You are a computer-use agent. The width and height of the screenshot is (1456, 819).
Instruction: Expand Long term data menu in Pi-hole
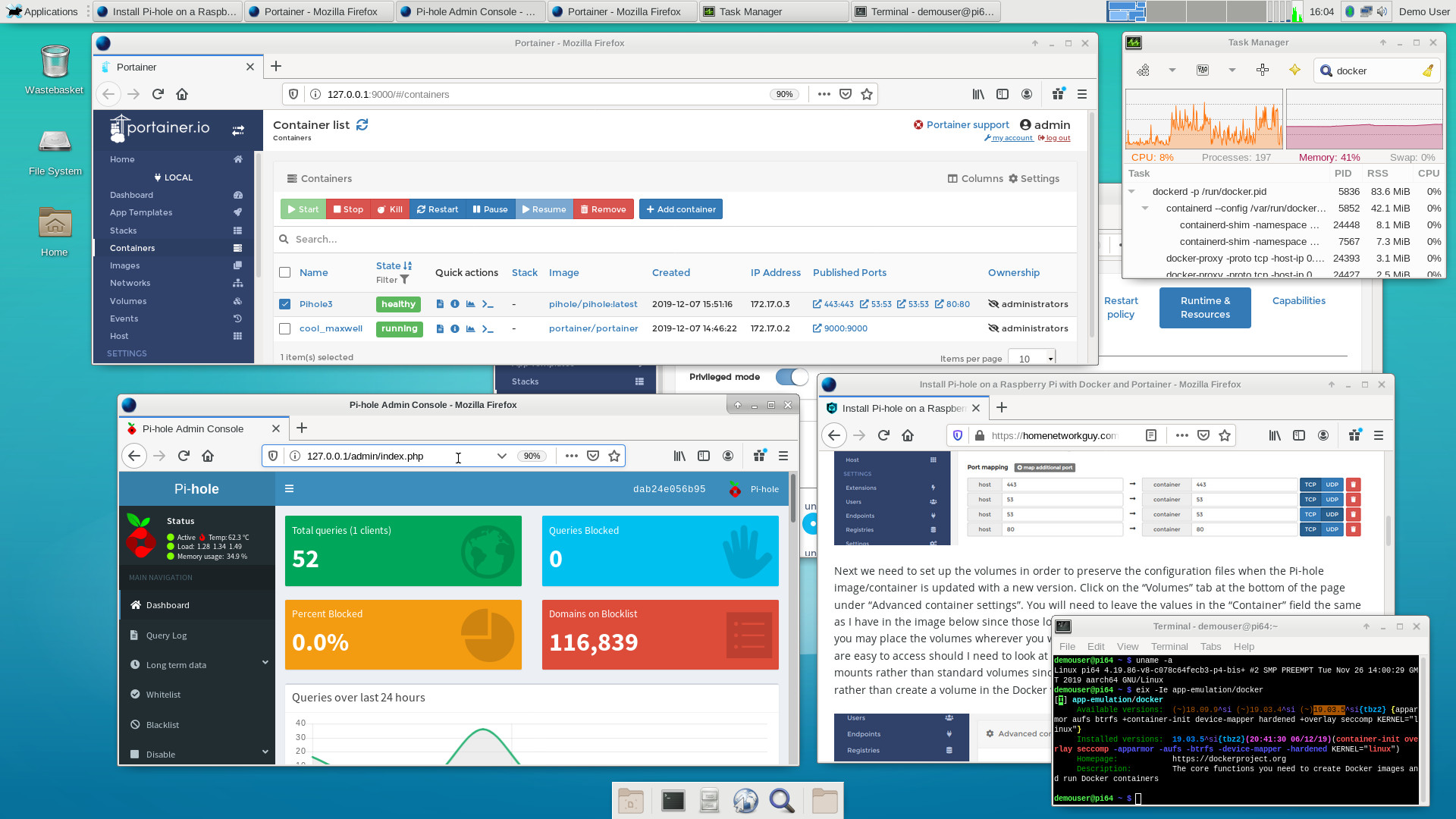click(x=199, y=665)
